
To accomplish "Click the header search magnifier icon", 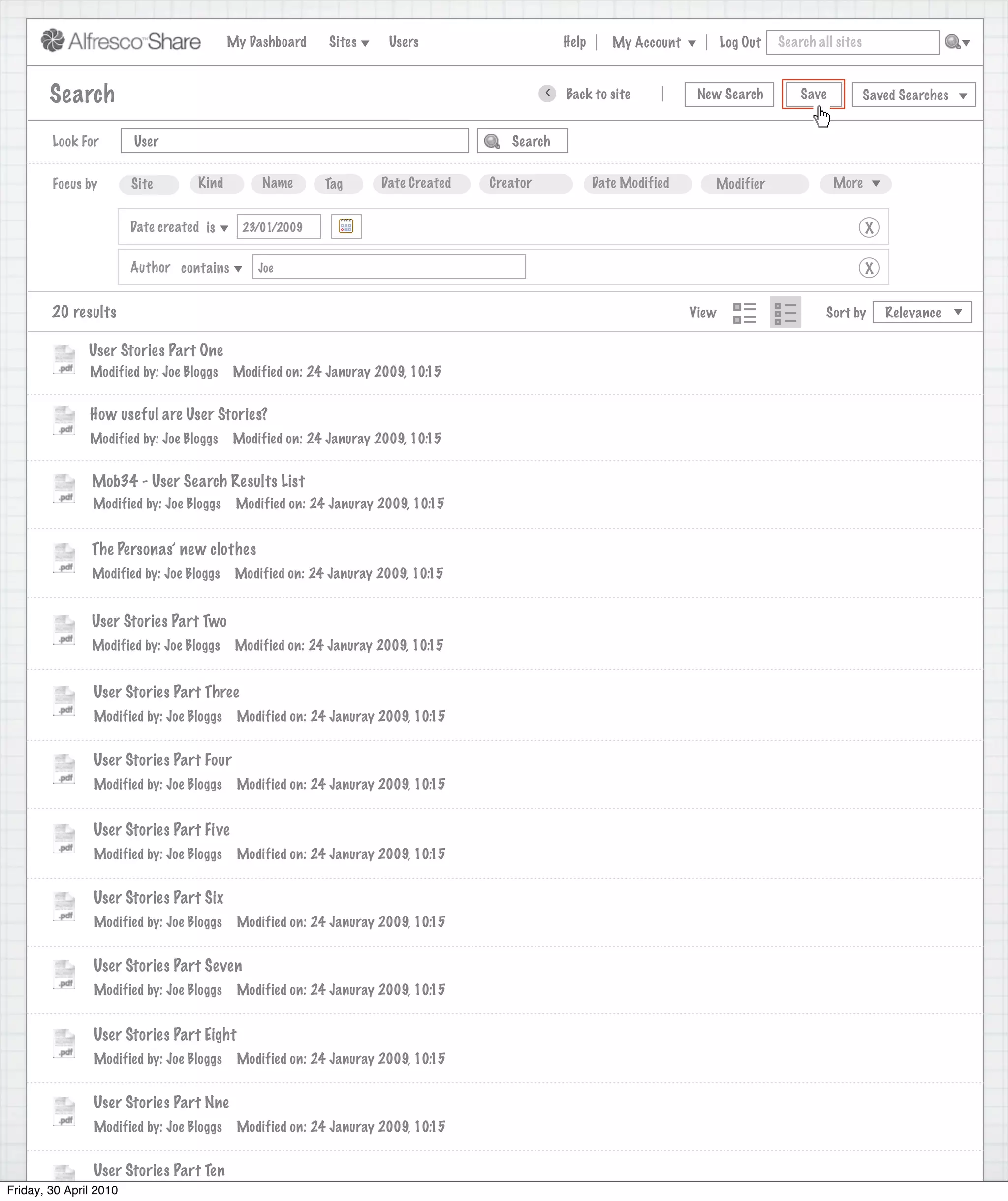I will (x=952, y=42).
